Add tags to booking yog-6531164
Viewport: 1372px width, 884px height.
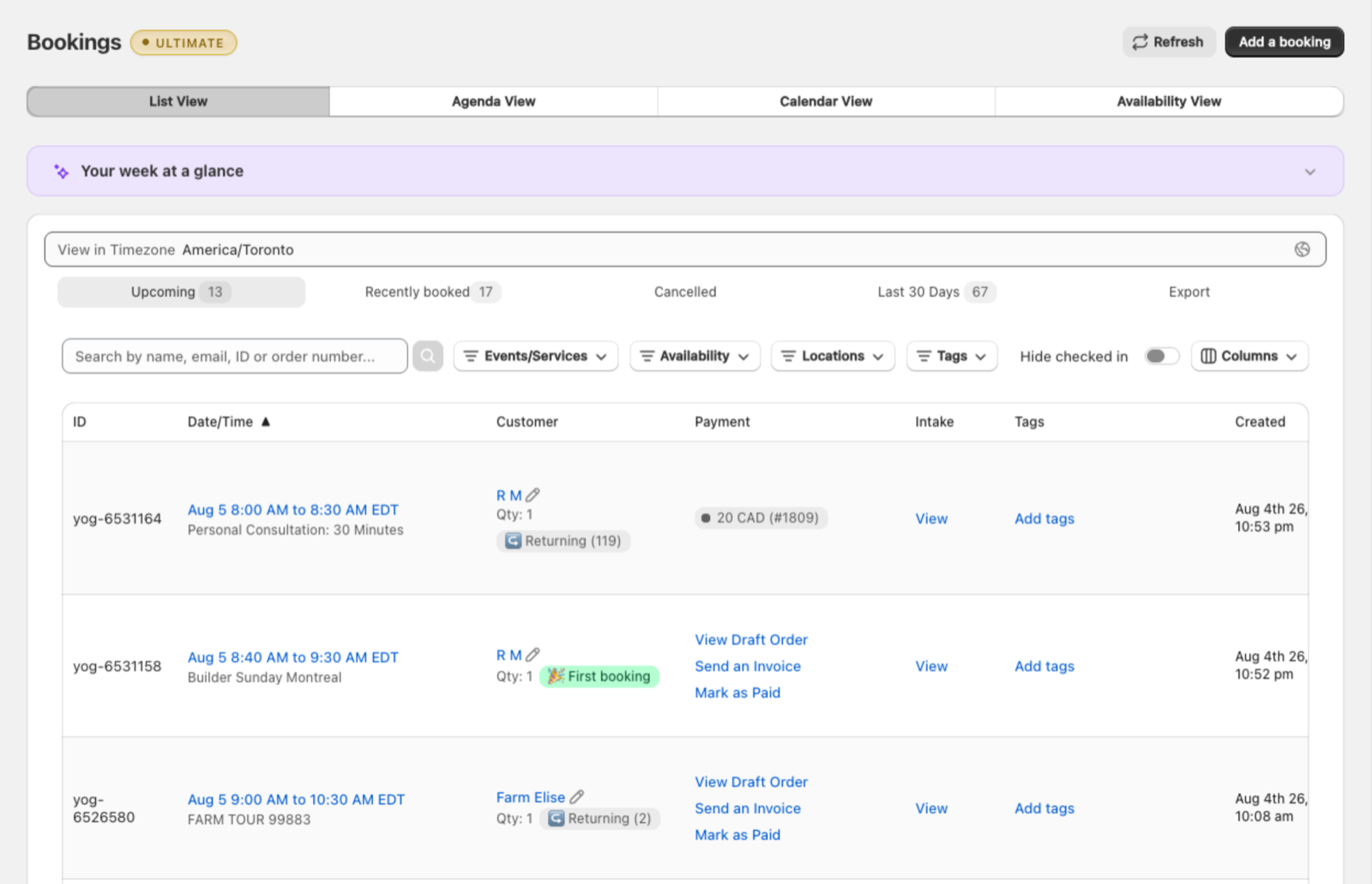pyautogui.click(x=1044, y=519)
